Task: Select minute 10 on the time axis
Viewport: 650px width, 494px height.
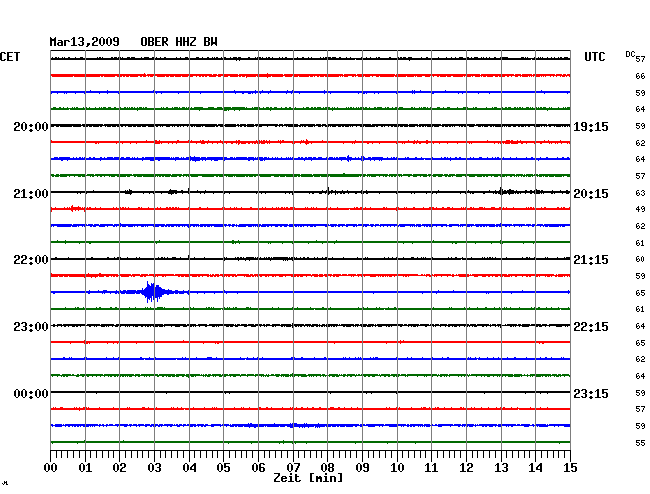Action: [397, 468]
